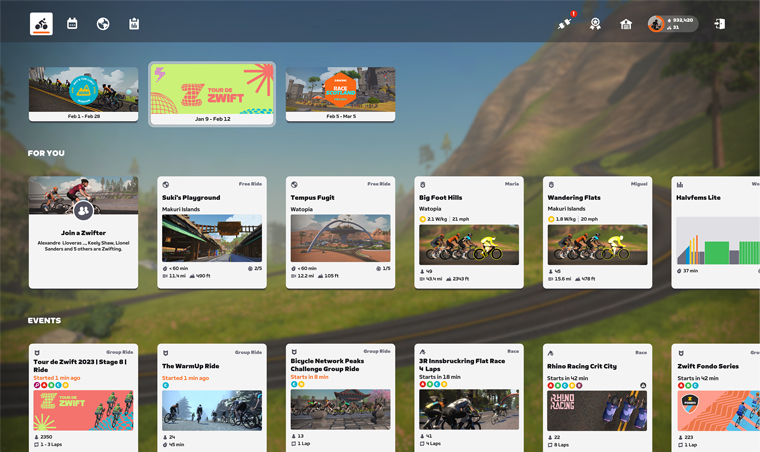This screenshot has width=760, height=452.
Task: Open the achievements badge icon
Action: click(595, 24)
